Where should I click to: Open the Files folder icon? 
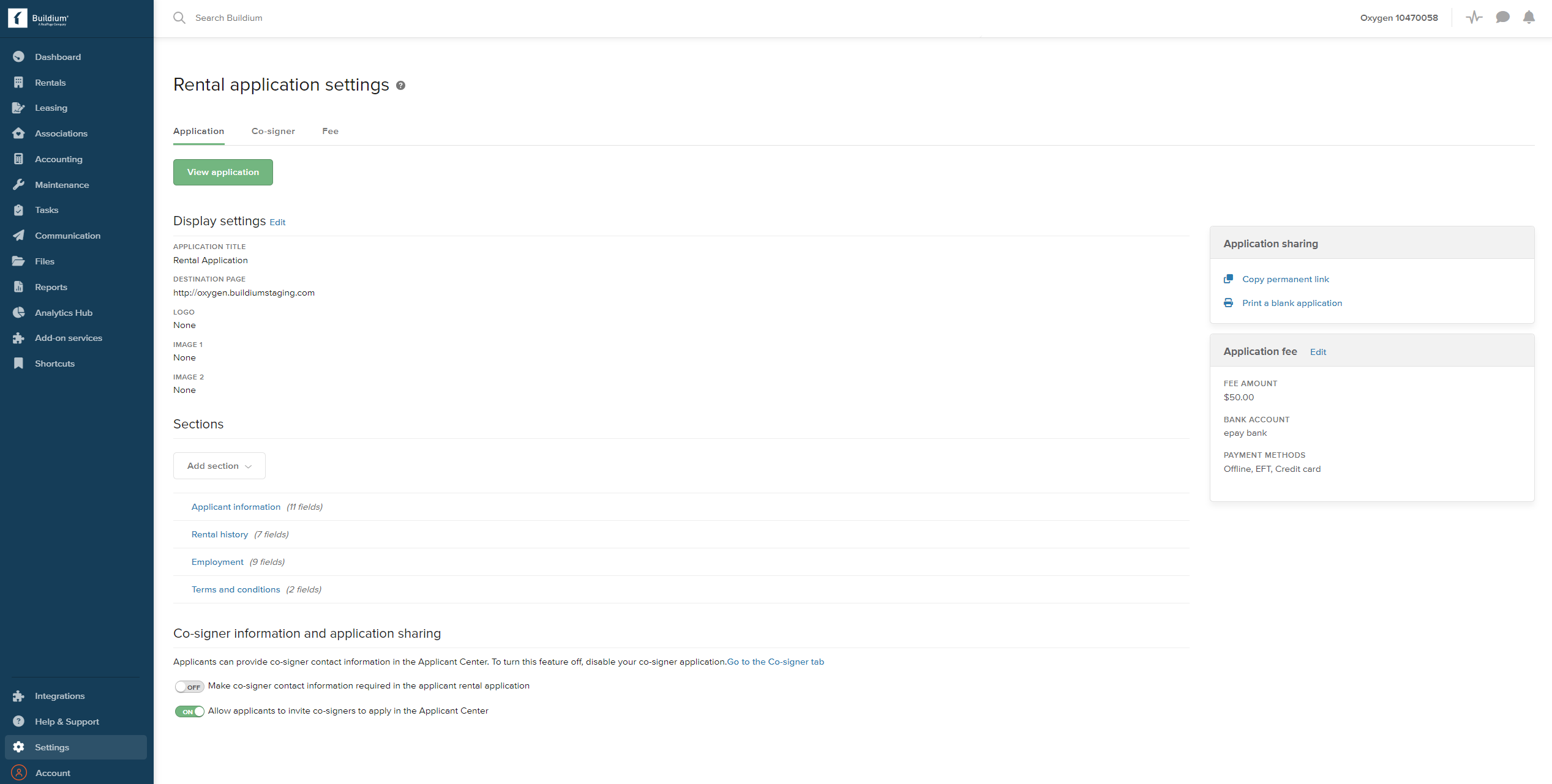[18, 261]
